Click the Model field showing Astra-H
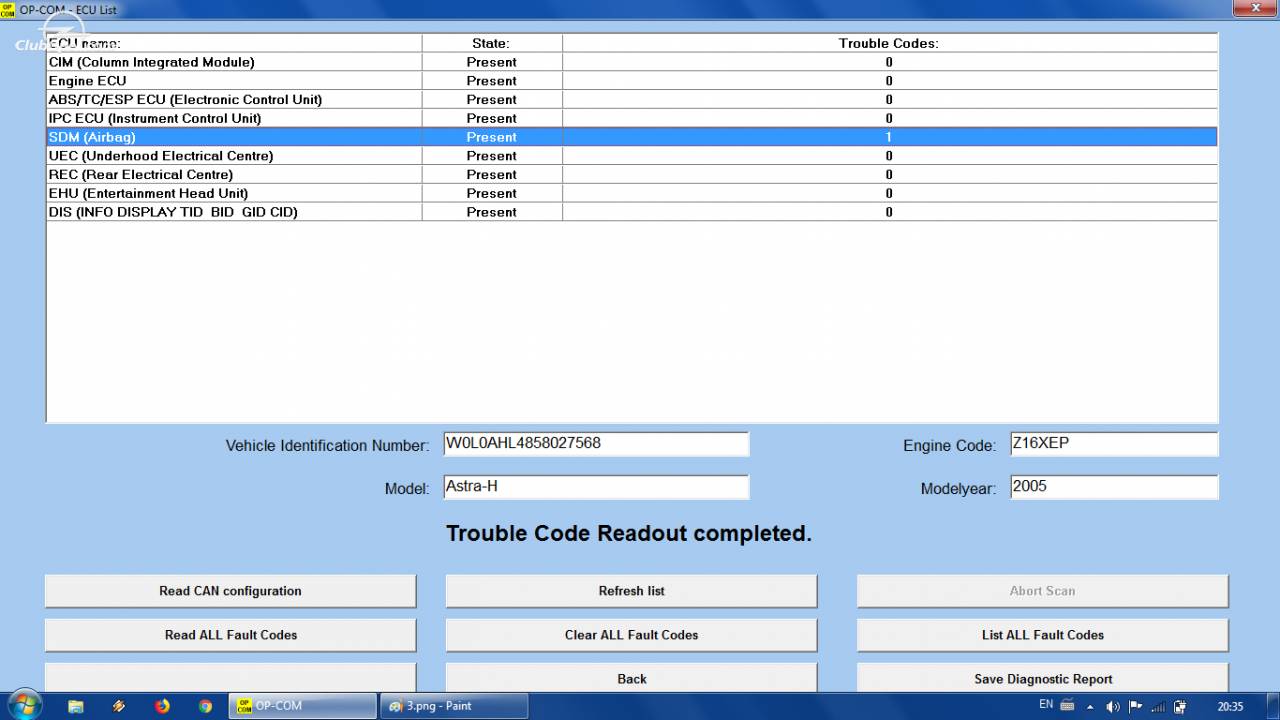 pyautogui.click(x=596, y=487)
